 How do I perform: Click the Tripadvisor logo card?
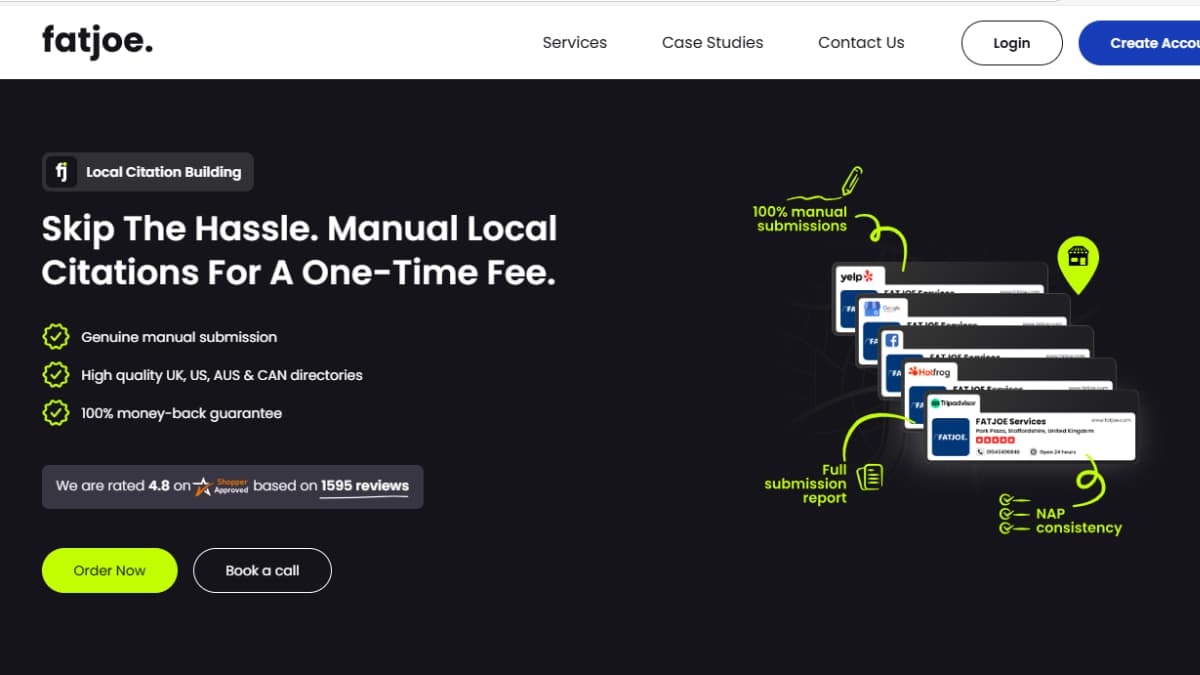(953, 403)
